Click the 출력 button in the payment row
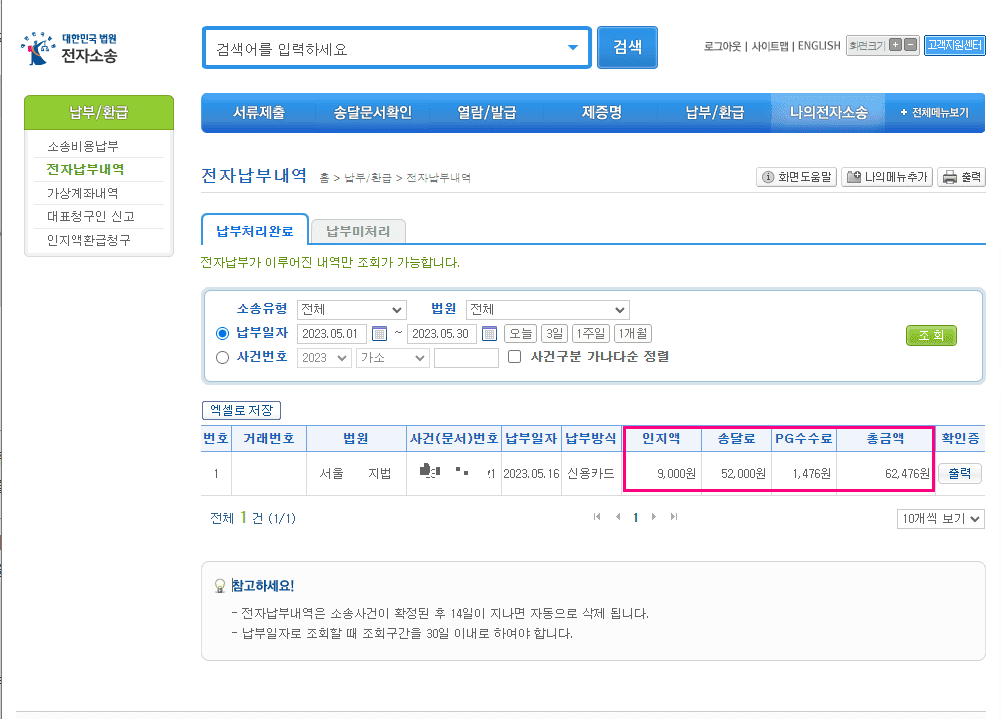The width and height of the screenshot is (1001, 719). [959, 472]
